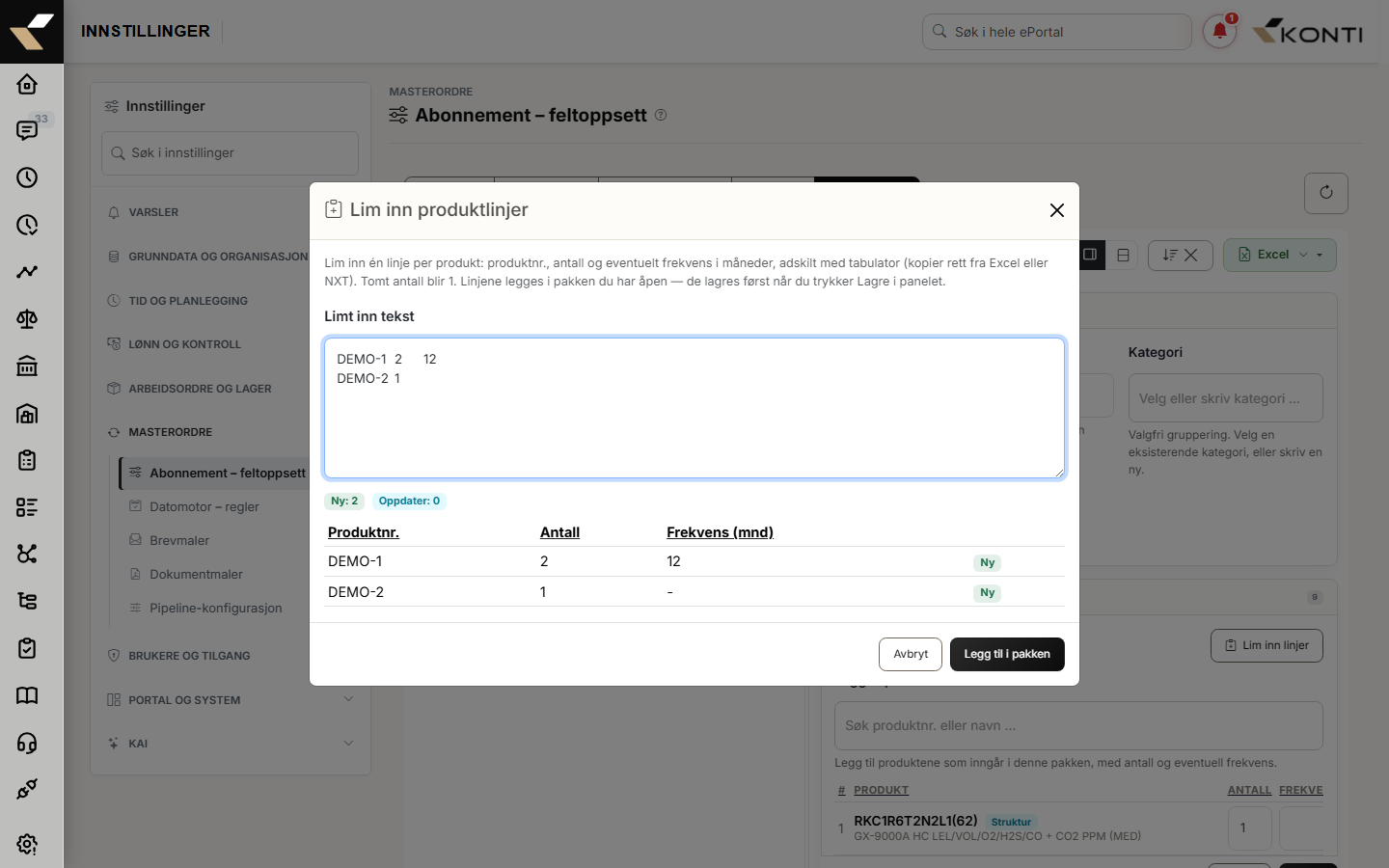Open the open book icon in sidebar

point(27,695)
